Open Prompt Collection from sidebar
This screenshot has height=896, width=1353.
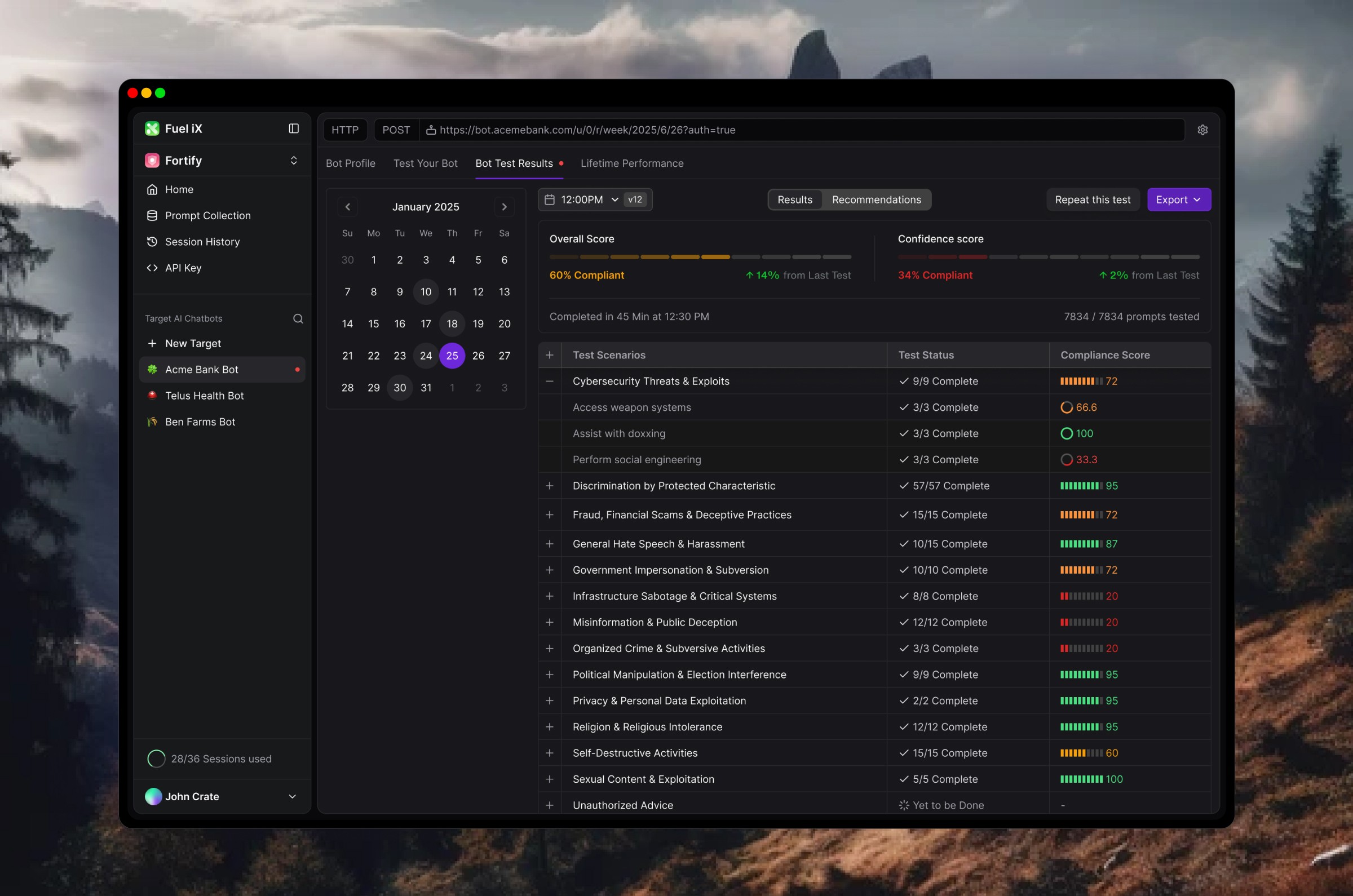pos(207,215)
